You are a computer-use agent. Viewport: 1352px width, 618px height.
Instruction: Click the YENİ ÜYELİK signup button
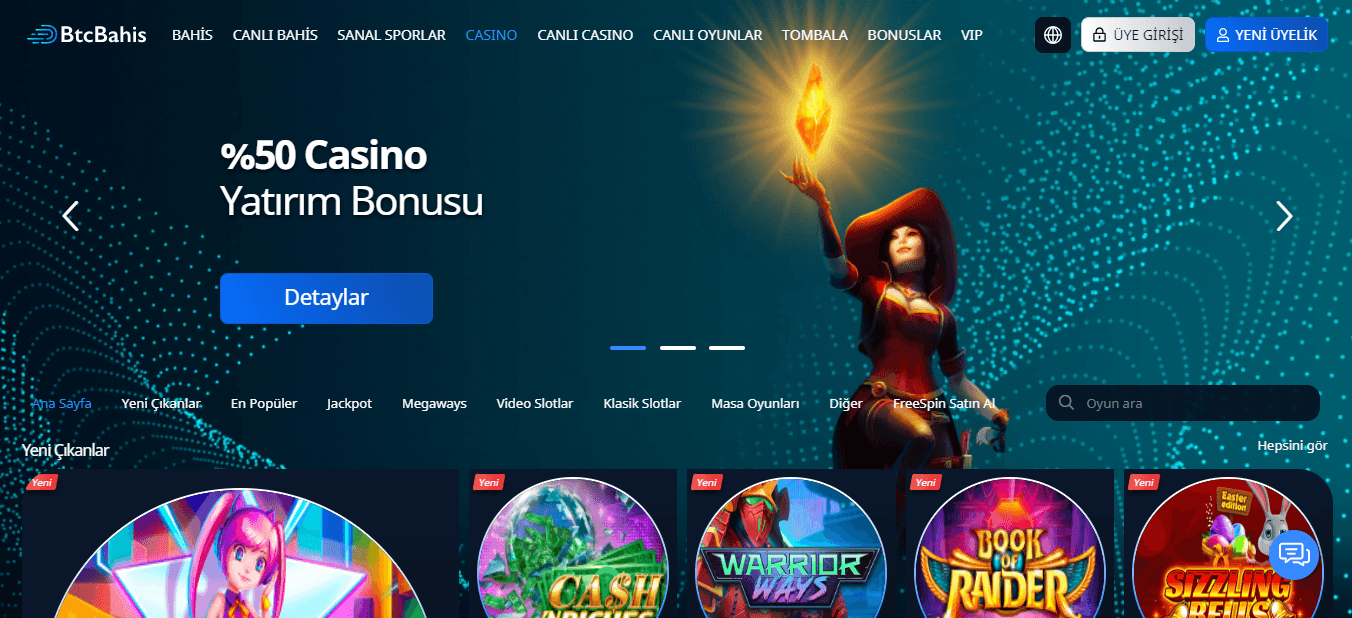[x=1267, y=35]
